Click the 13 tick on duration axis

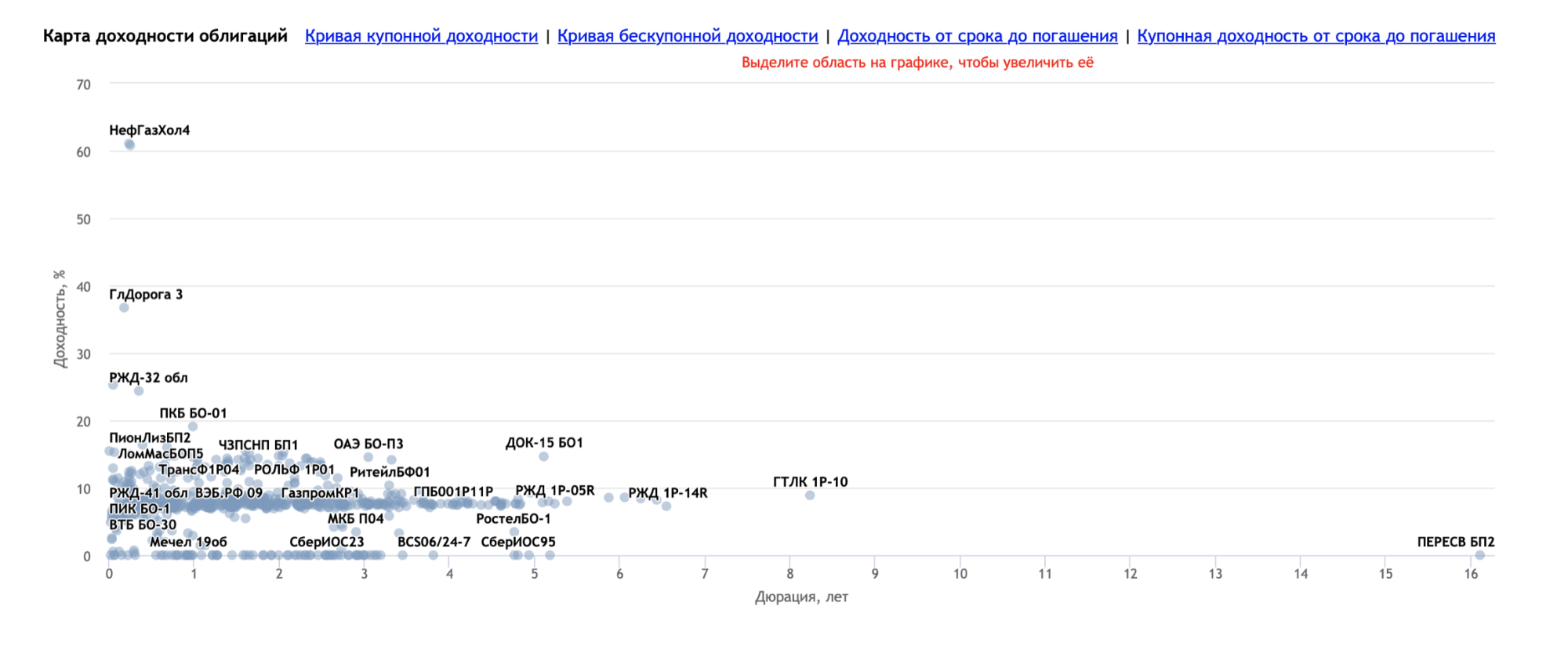tap(1215, 574)
